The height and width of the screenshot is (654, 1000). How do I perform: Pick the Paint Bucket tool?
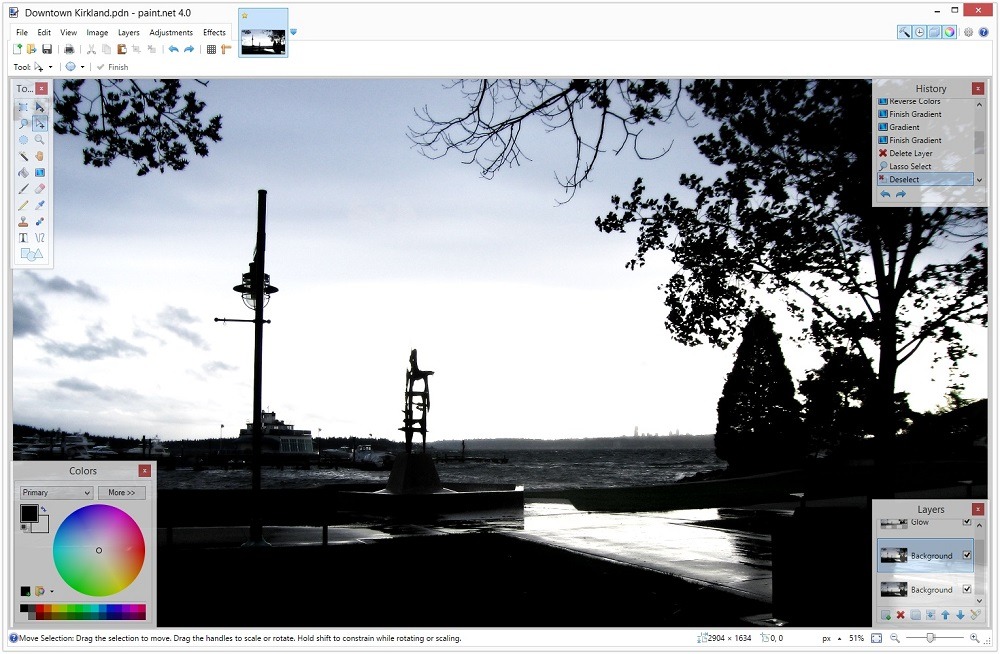click(x=23, y=171)
